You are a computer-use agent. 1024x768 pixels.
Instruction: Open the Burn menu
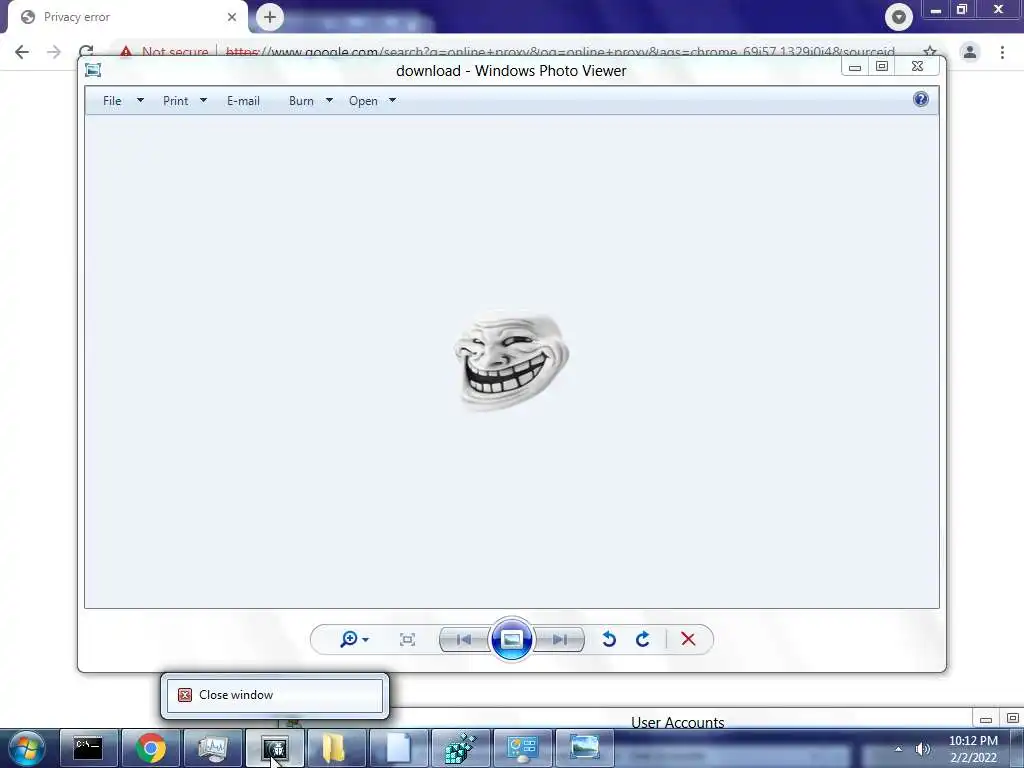coord(301,101)
